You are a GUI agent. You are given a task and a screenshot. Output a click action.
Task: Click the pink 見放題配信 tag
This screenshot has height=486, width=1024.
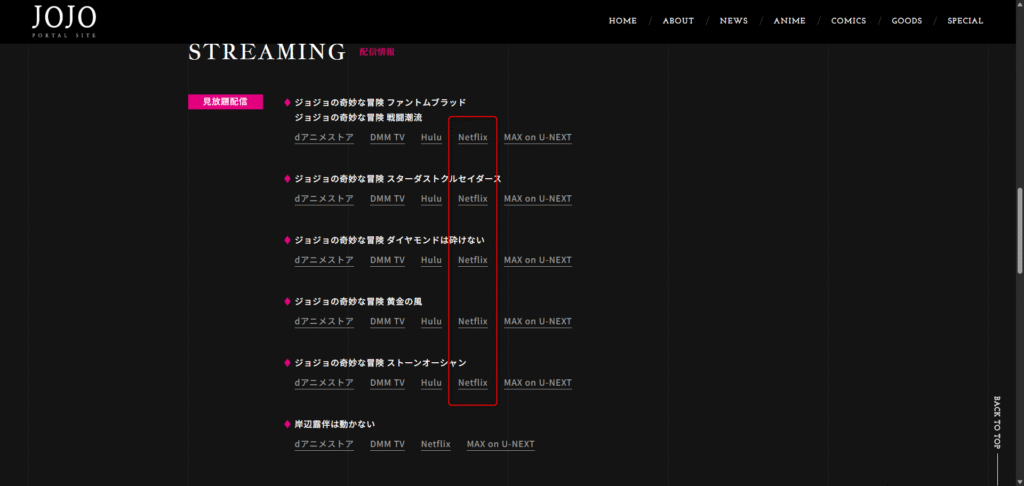[x=225, y=102]
